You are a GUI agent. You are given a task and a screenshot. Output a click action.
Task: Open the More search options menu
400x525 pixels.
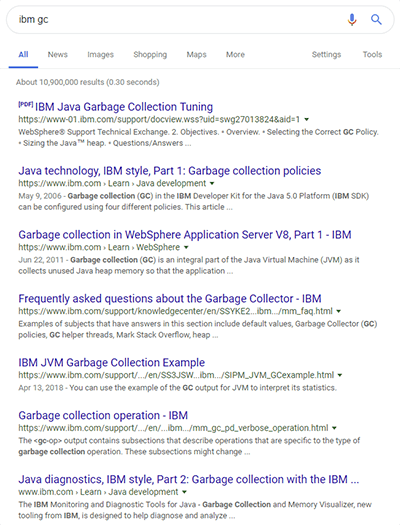pyautogui.click(x=235, y=55)
